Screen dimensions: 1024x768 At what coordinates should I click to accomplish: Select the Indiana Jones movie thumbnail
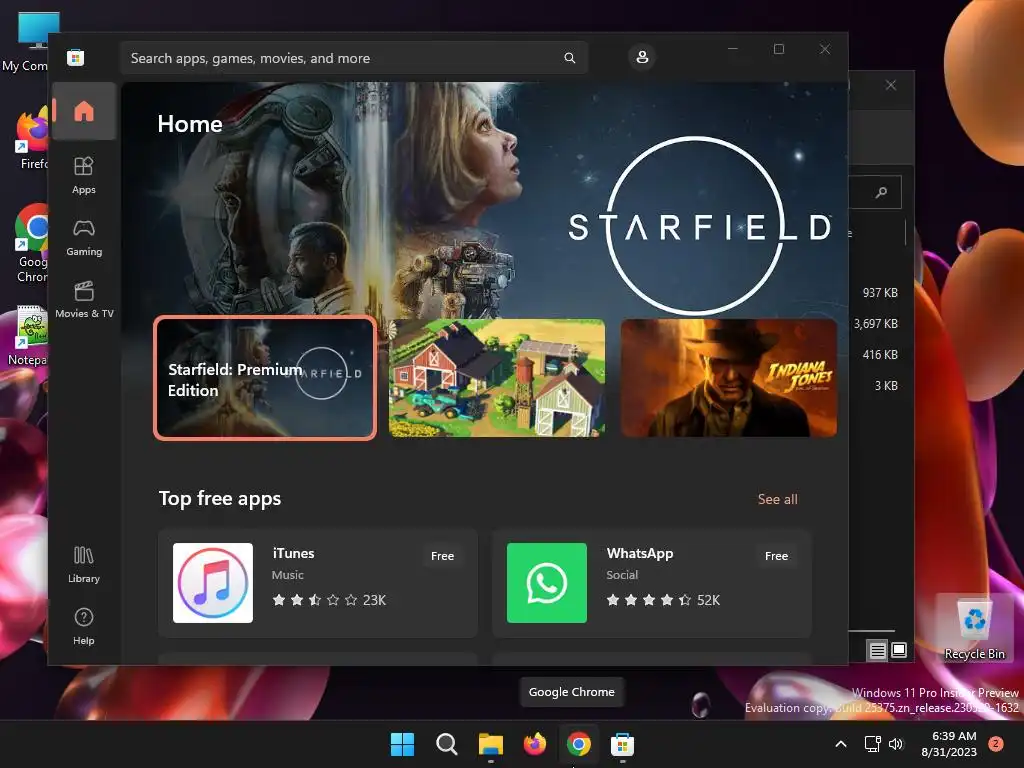pos(729,378)
